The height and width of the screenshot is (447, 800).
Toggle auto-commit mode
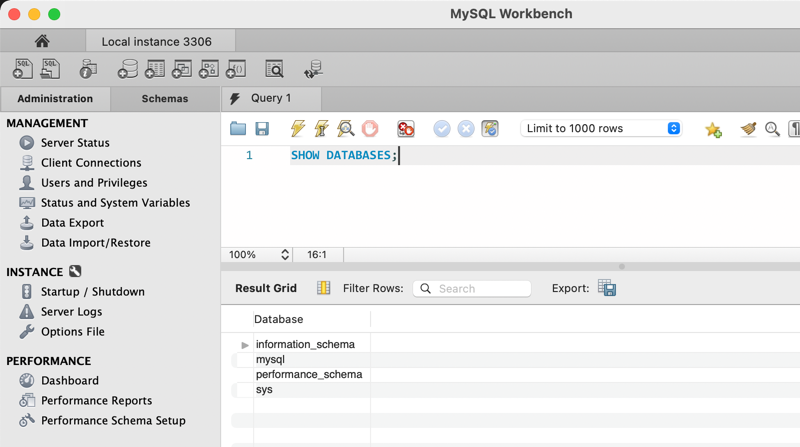click(490, 129)
